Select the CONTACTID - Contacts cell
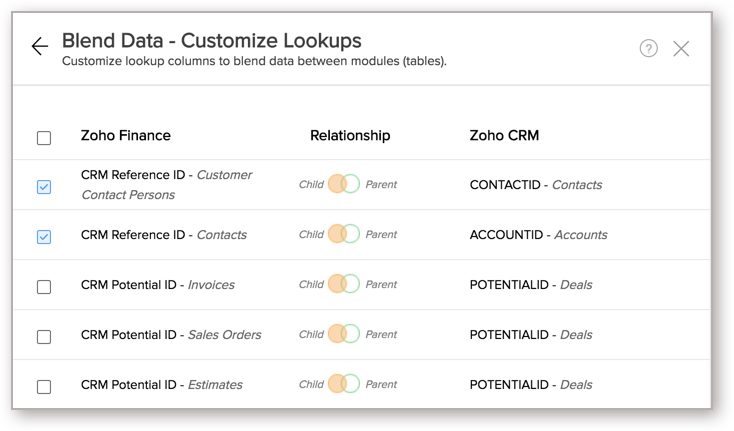Viewport: 734px width, 431px height. [536, 185]
